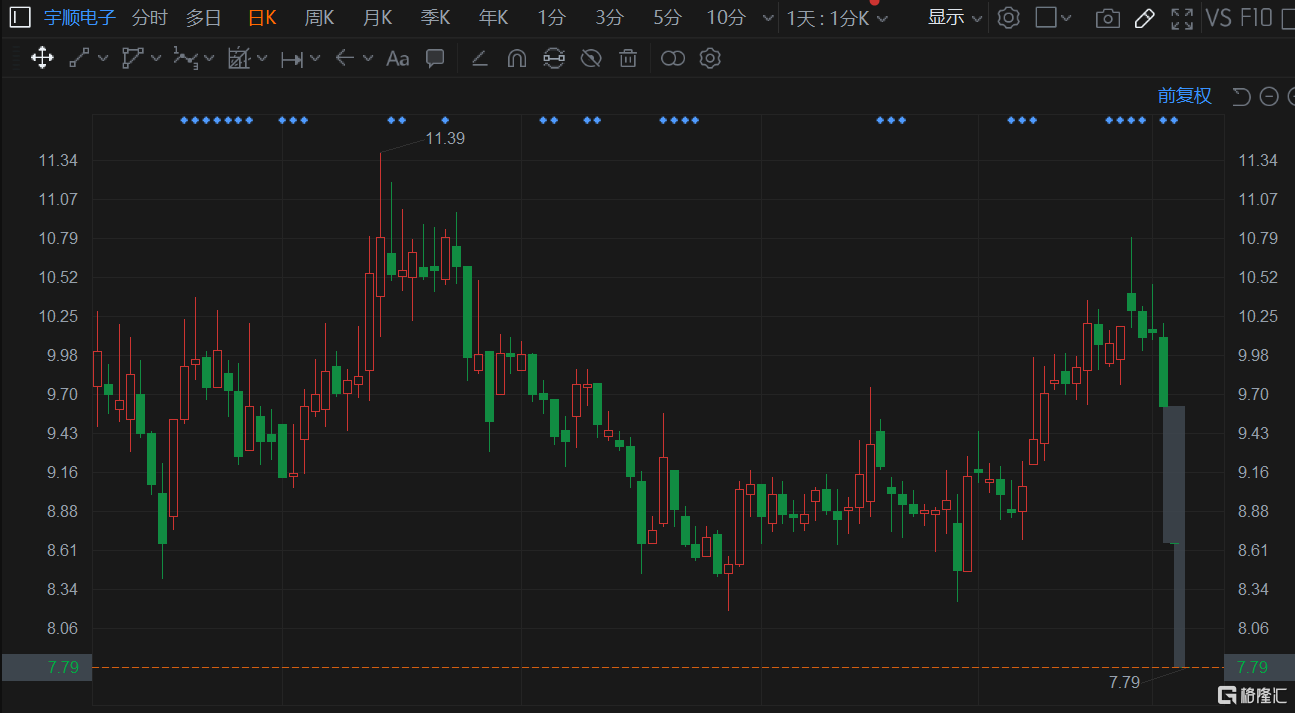Viewport: 1295px width, 713px height.
Task: Toggle the pencil drawing toolbar
Action: [1144, 18]
